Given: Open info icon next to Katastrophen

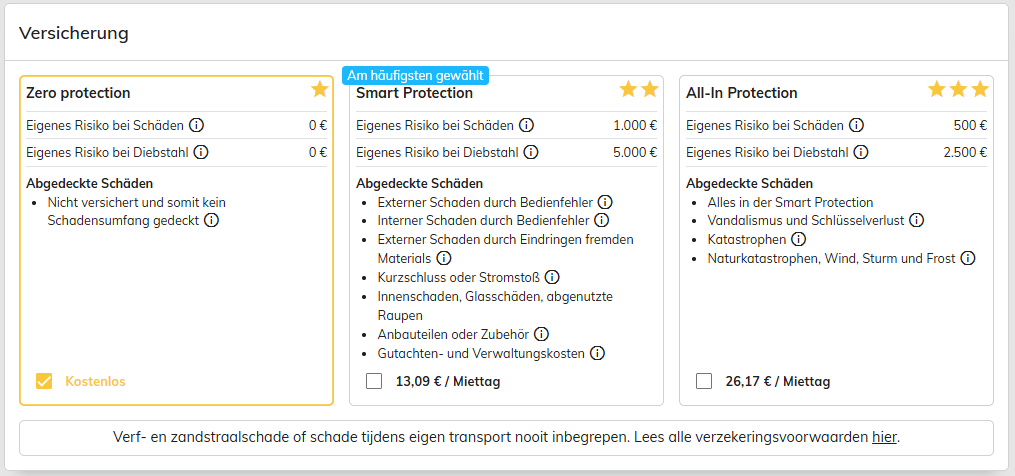Looking at the screenshot, I should point(798,239).
